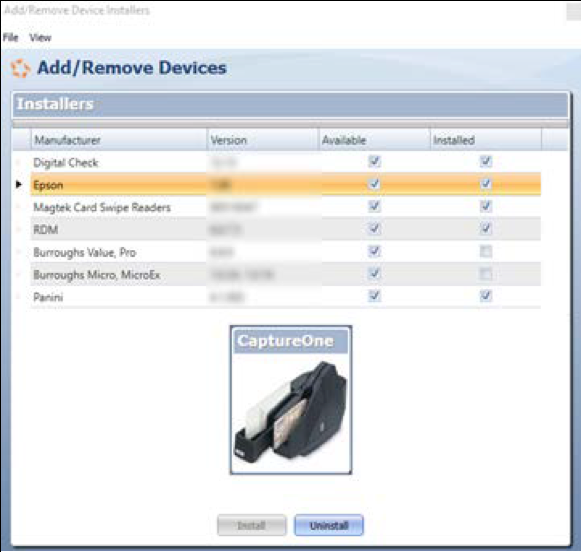Image resolution: width=581 pixels, height=552 pixels.
Task: Select the RDM manufacturer row
Action: [286, 229]
